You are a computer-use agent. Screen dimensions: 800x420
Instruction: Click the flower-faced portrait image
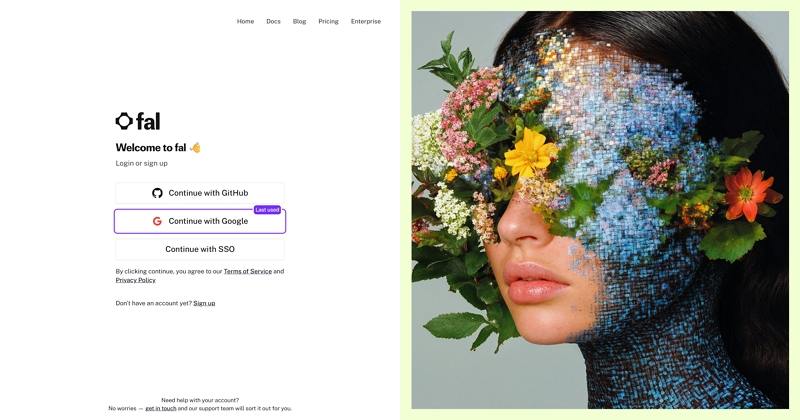(600, 210)
